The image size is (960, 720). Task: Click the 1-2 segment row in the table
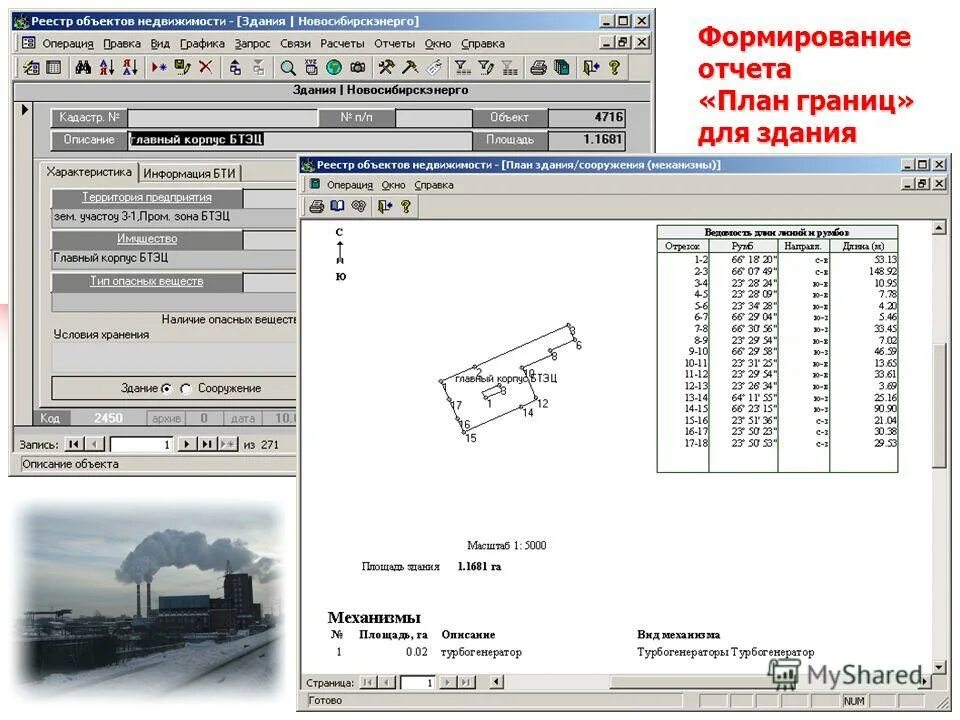[x=778, y=260]
